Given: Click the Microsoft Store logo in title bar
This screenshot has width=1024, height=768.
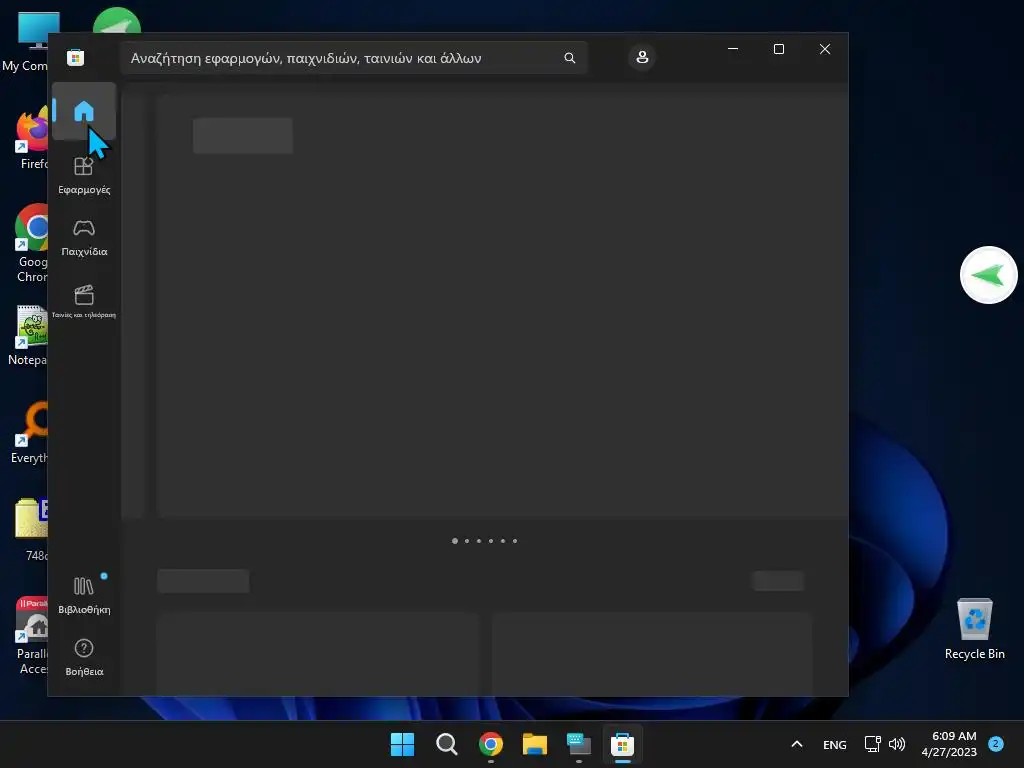Looking at the screenshot, I should tap(76, 57).
